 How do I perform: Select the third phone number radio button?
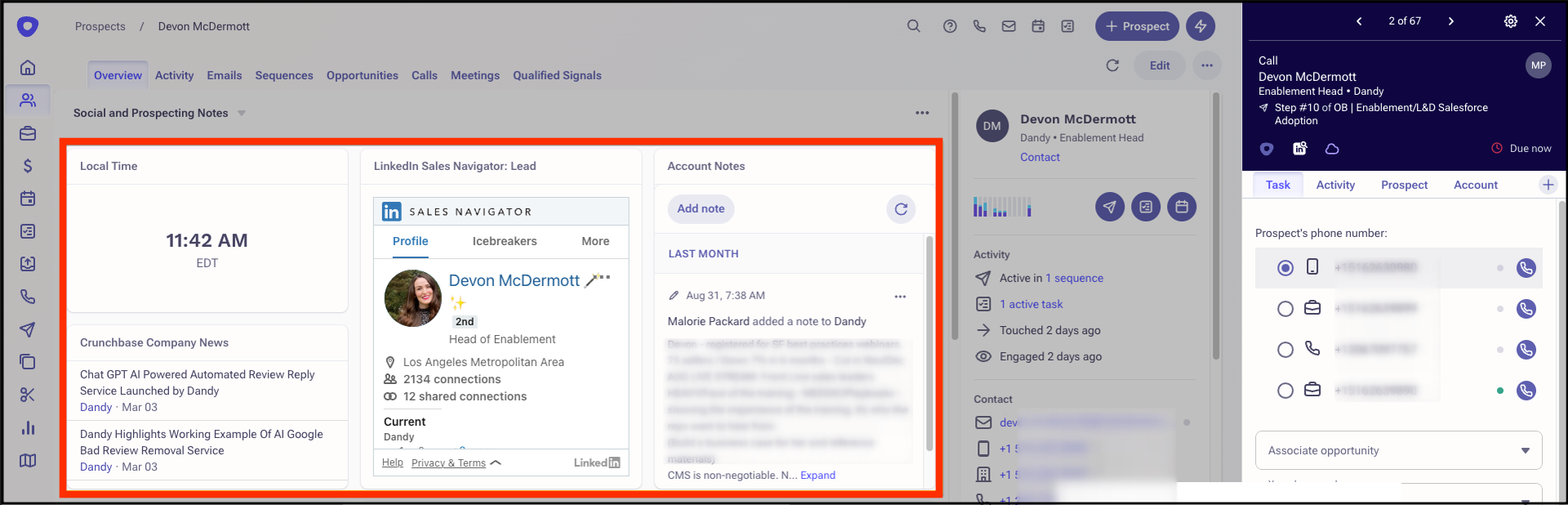point(1285,350)
